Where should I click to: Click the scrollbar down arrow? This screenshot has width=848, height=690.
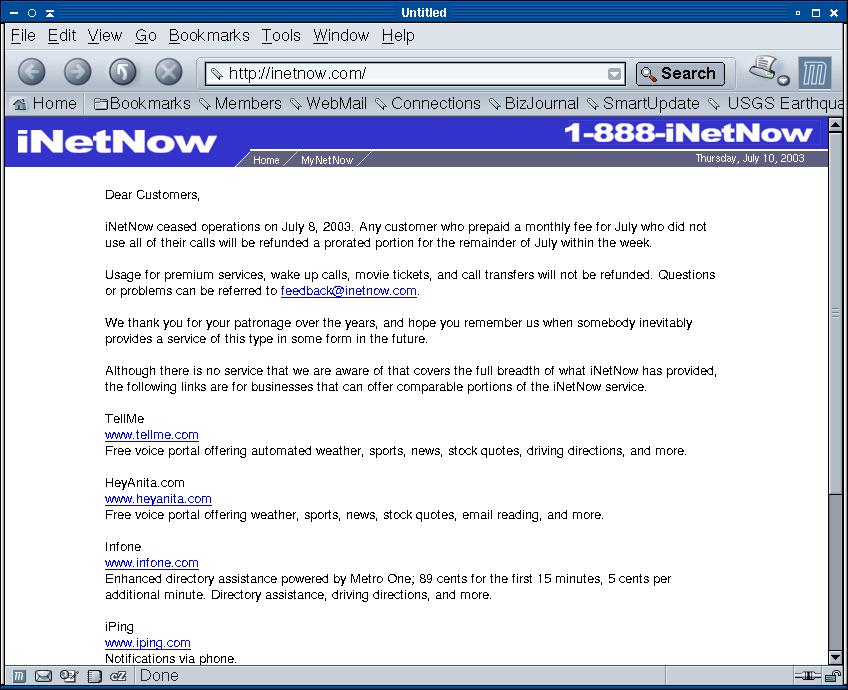point(835,658)
